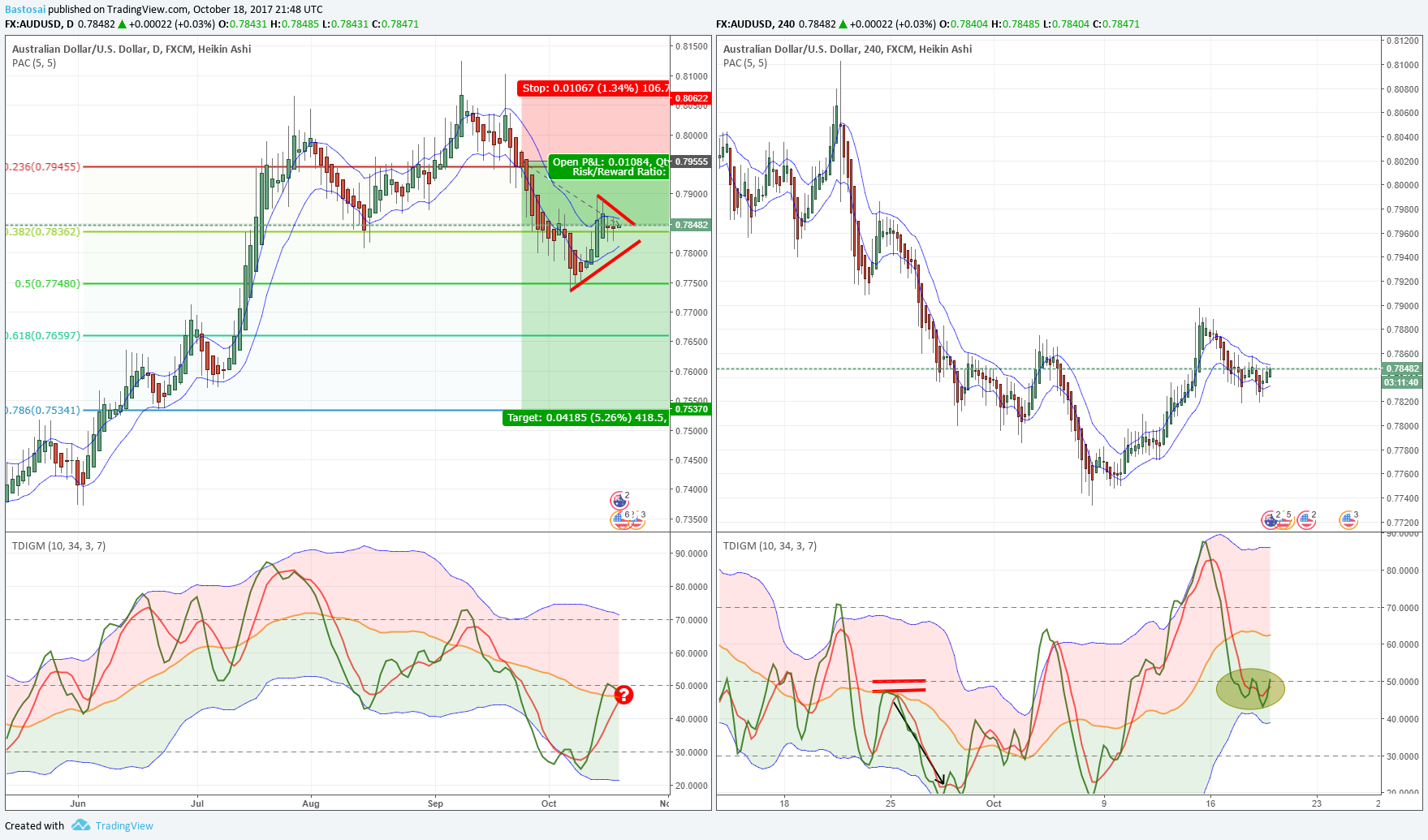Click the red question mark marker on daily TDIGM
Image resolution: width=1428 pixels, height=840 pixels.
click(623, 695)
